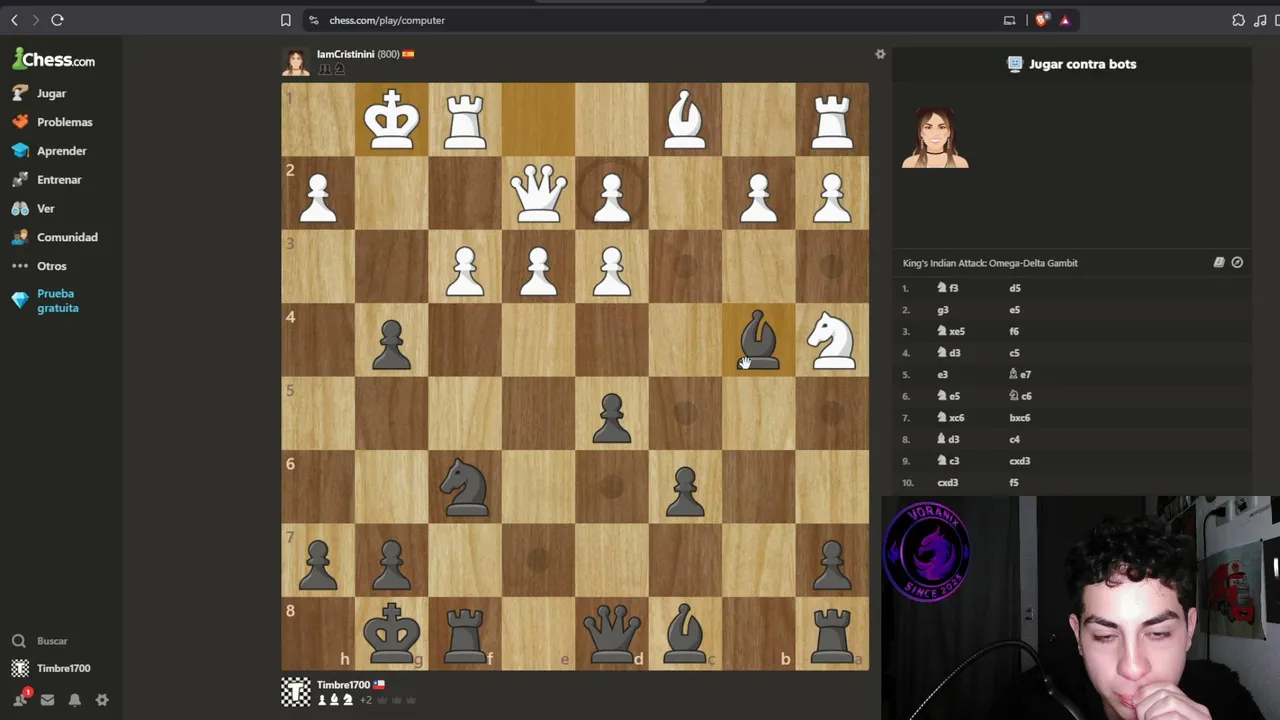Select the black bishop on c8
Viewport: 1280px width, 720px height.
[685, 634]
